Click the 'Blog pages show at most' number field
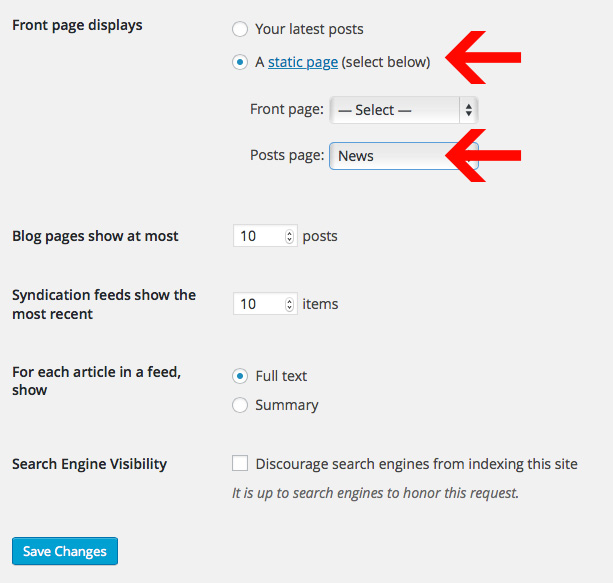The width and height of the screenshot is (613, 583). (258, 236)
